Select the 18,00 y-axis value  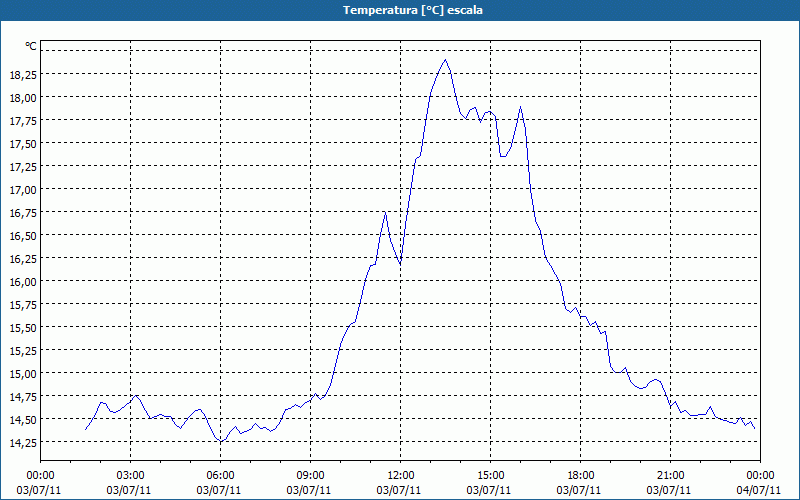click(x=23, y=97)
